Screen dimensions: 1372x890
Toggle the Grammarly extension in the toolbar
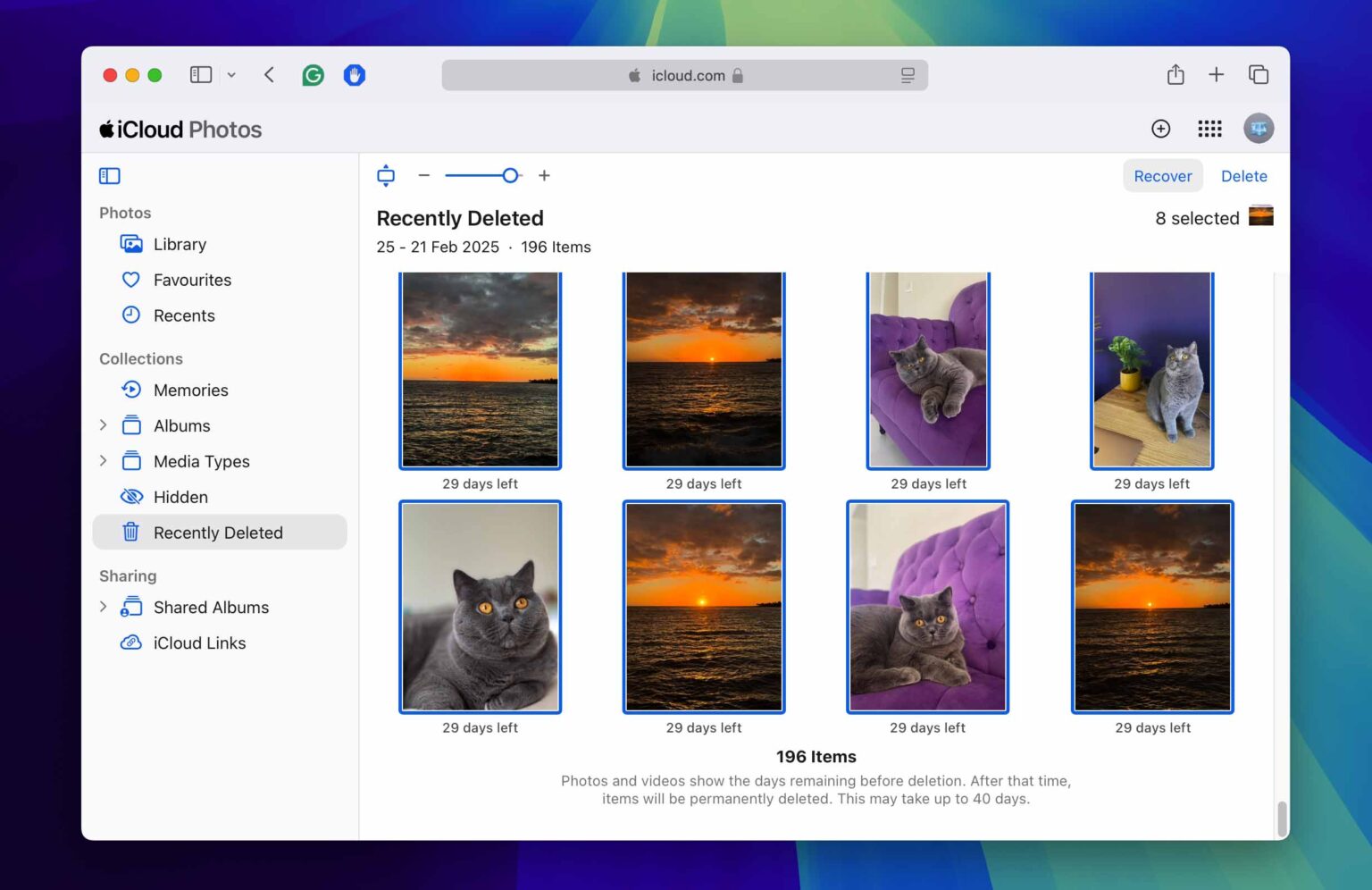(313, 74)
